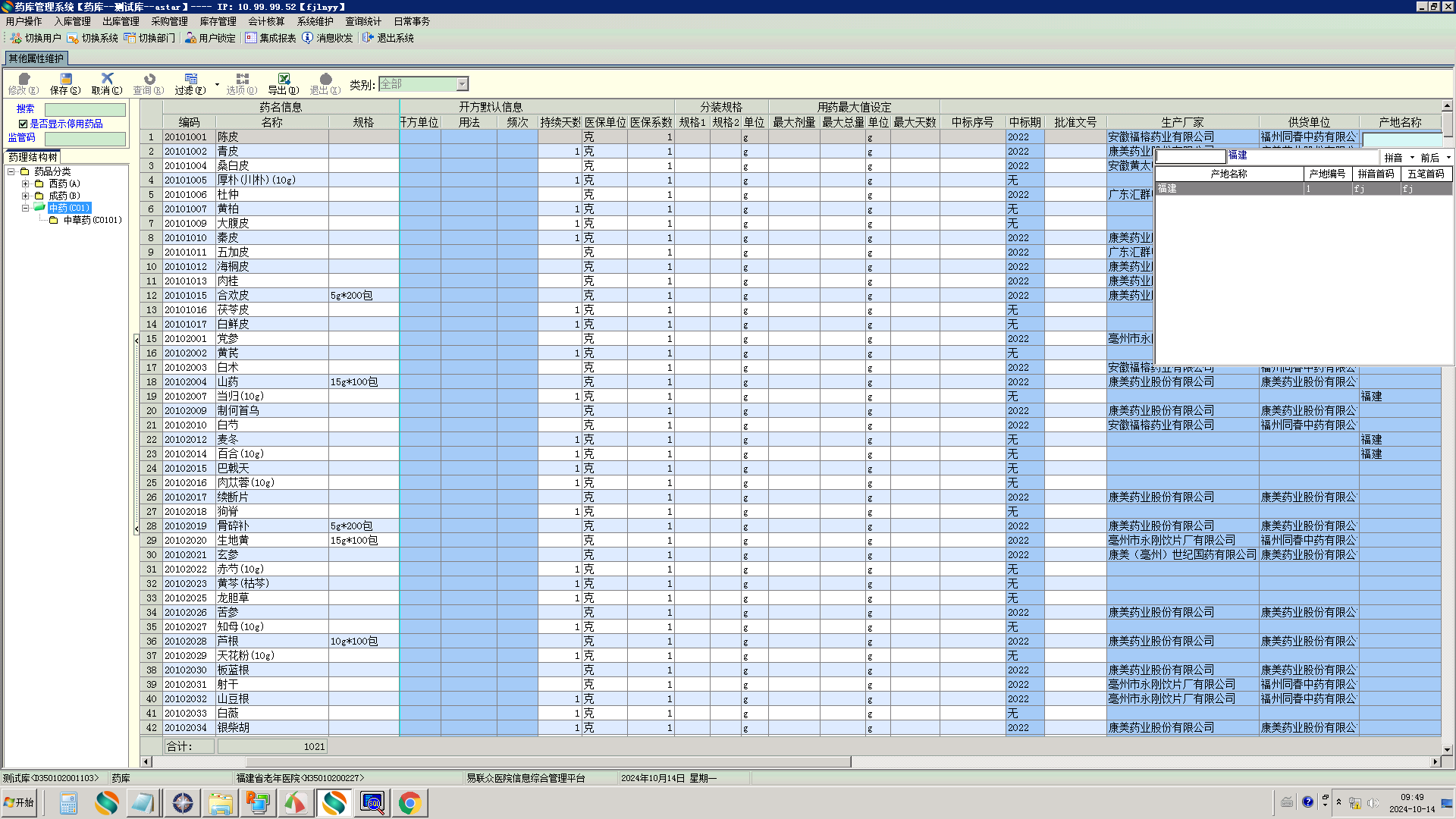This screenshot has height=819, width=1456.
Task: Open the 查询统计 menu
Action: (363, 21)
